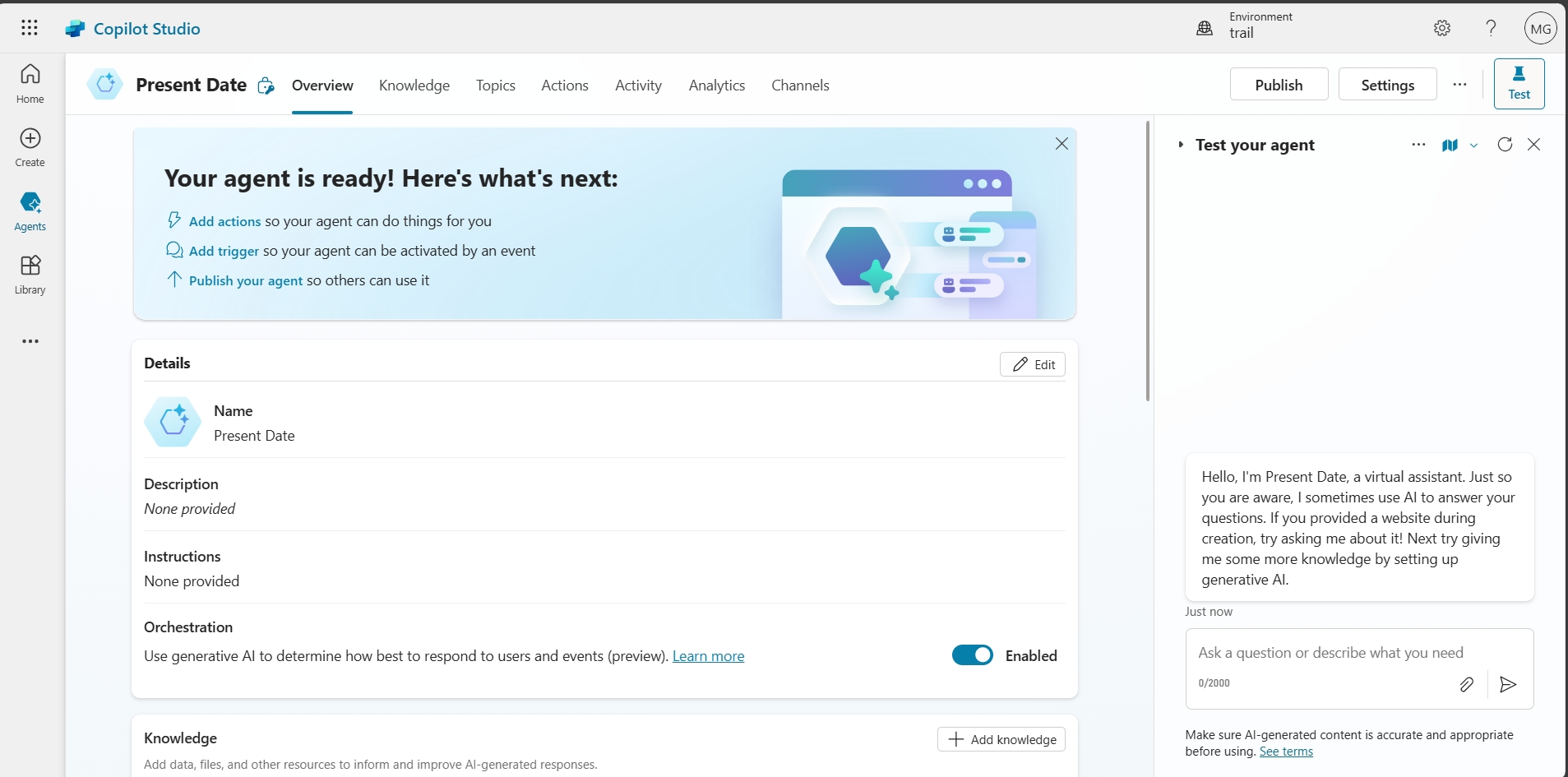Switch to the Topics tab
This screenshot has height=777, width=1568.
pos(495,86)
